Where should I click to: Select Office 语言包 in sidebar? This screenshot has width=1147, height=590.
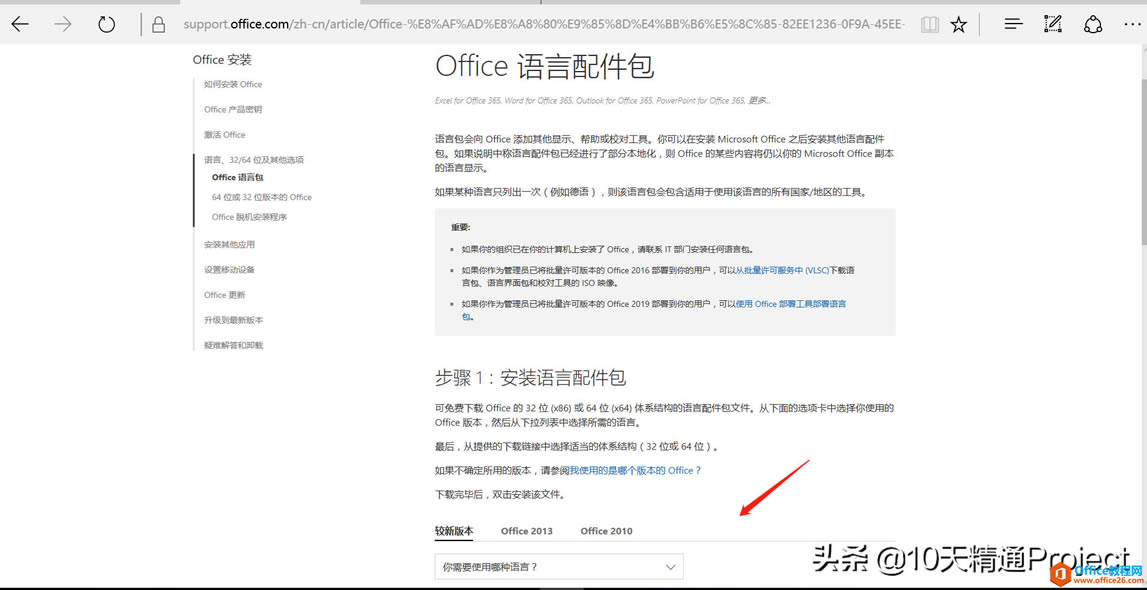(x=237, y=177)
